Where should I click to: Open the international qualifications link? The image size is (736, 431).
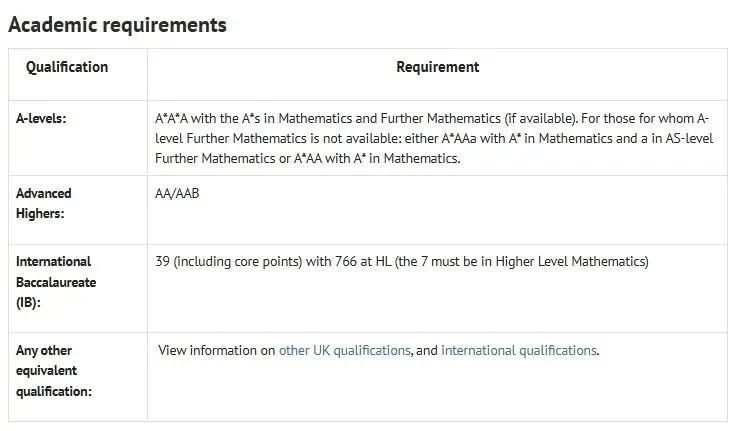click(519, 351)
